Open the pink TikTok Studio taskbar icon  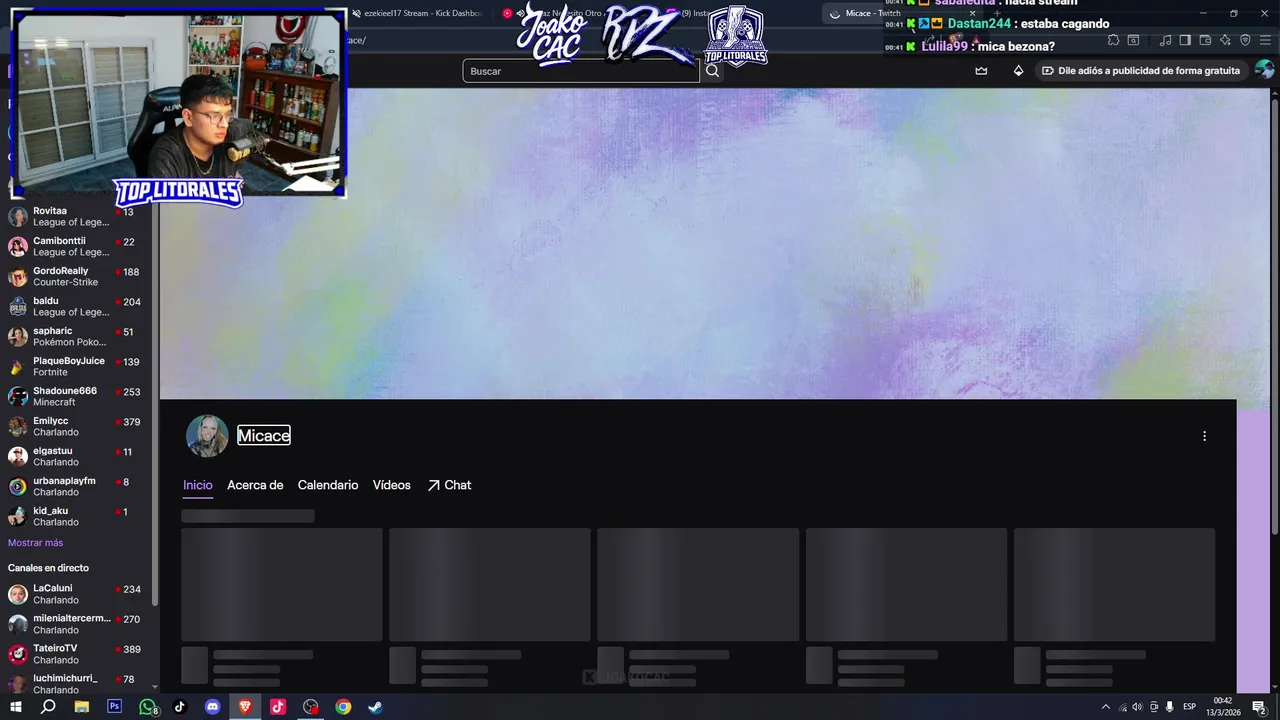pos(277,706)
